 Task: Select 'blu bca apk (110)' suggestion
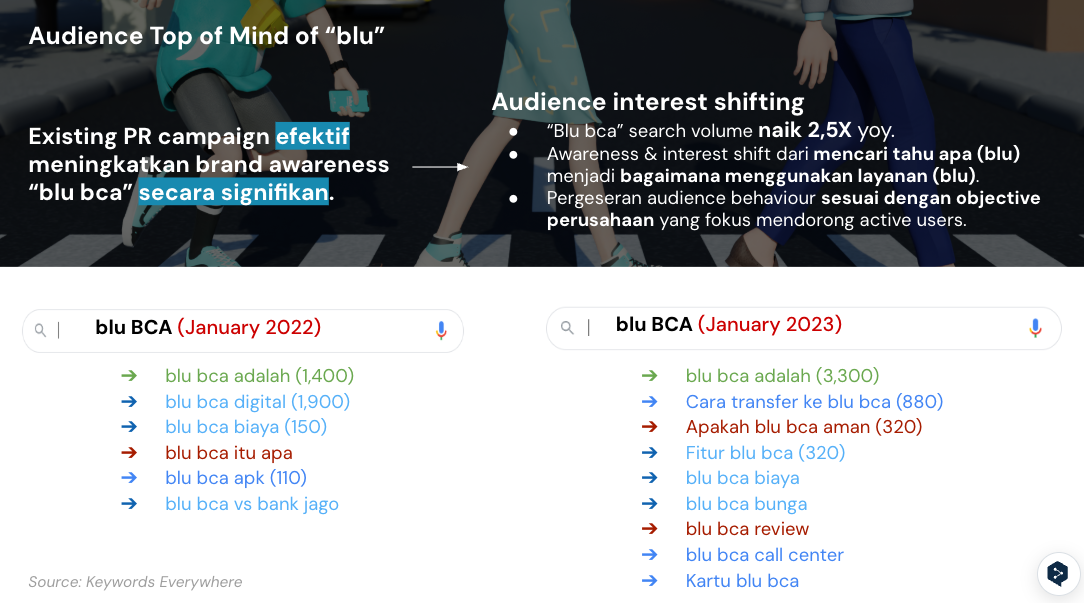pos(236,478)
